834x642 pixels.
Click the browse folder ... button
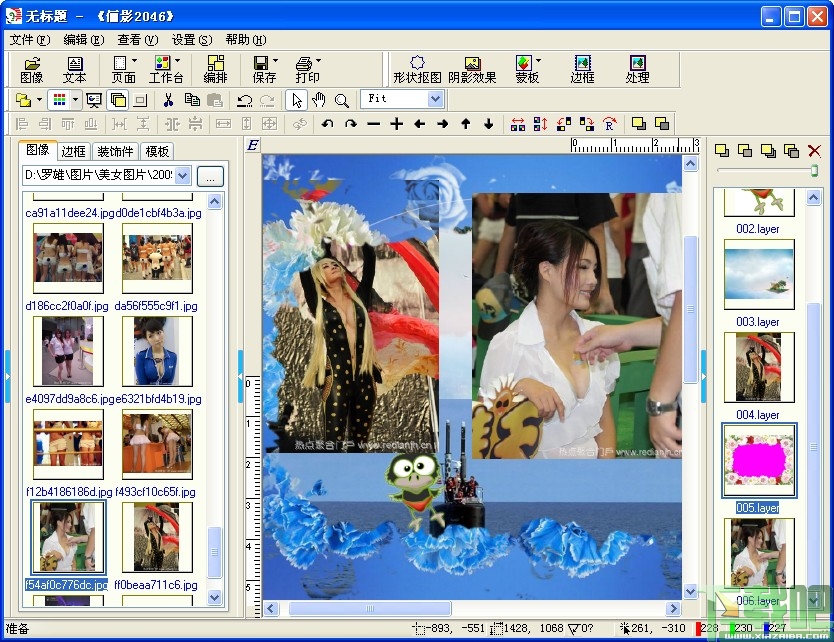(210, 176)
